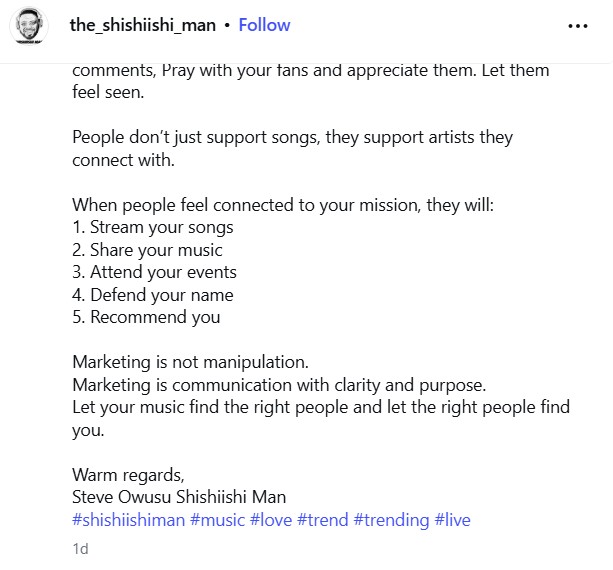
Task: Click the 'Defend your name' list item
Action: [x=152, y=295]
